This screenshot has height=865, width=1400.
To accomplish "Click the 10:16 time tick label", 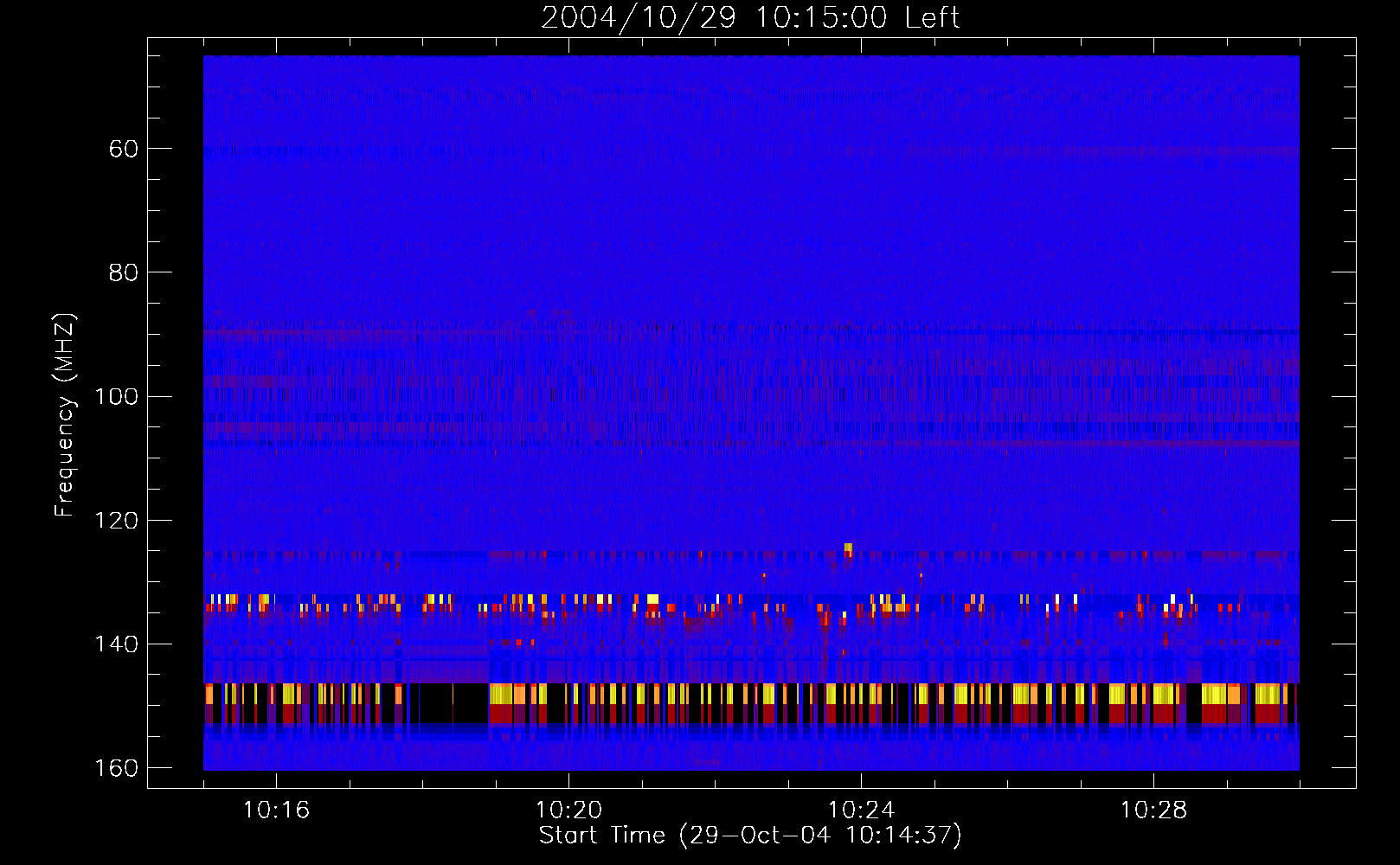I will [276, 811].
